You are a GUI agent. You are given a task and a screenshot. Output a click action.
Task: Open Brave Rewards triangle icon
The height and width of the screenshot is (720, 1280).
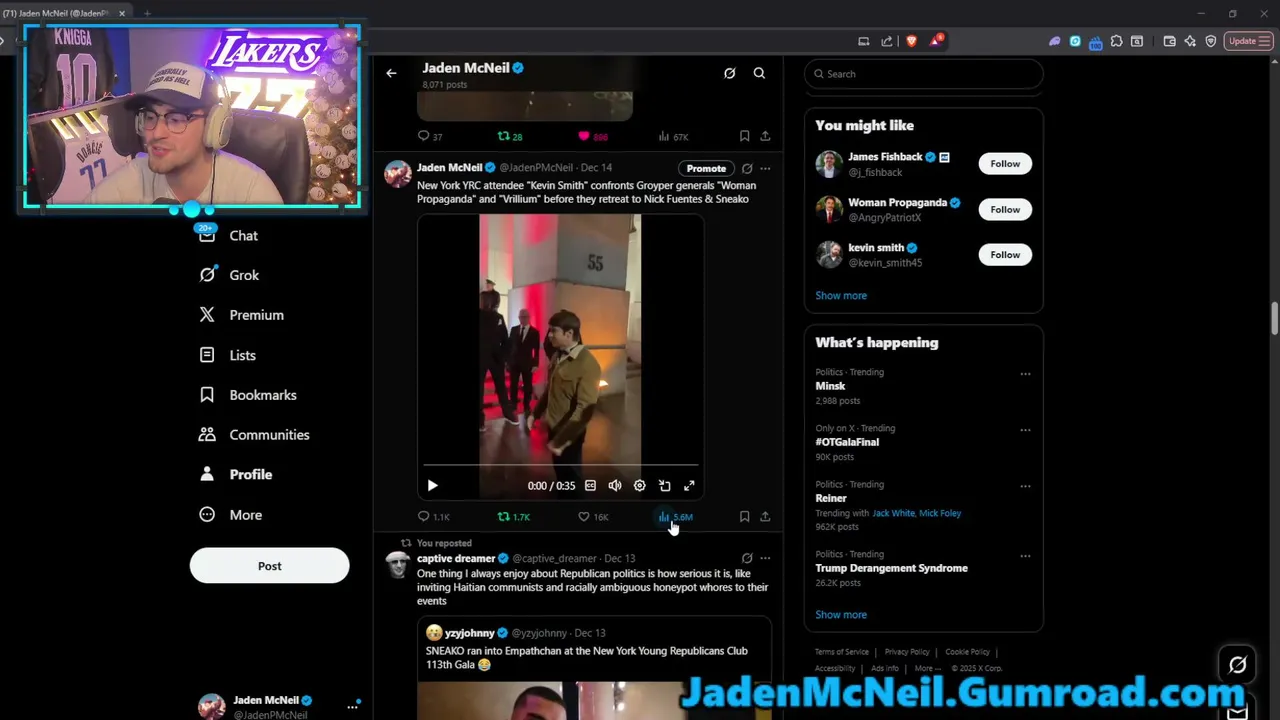coord(935,41)
